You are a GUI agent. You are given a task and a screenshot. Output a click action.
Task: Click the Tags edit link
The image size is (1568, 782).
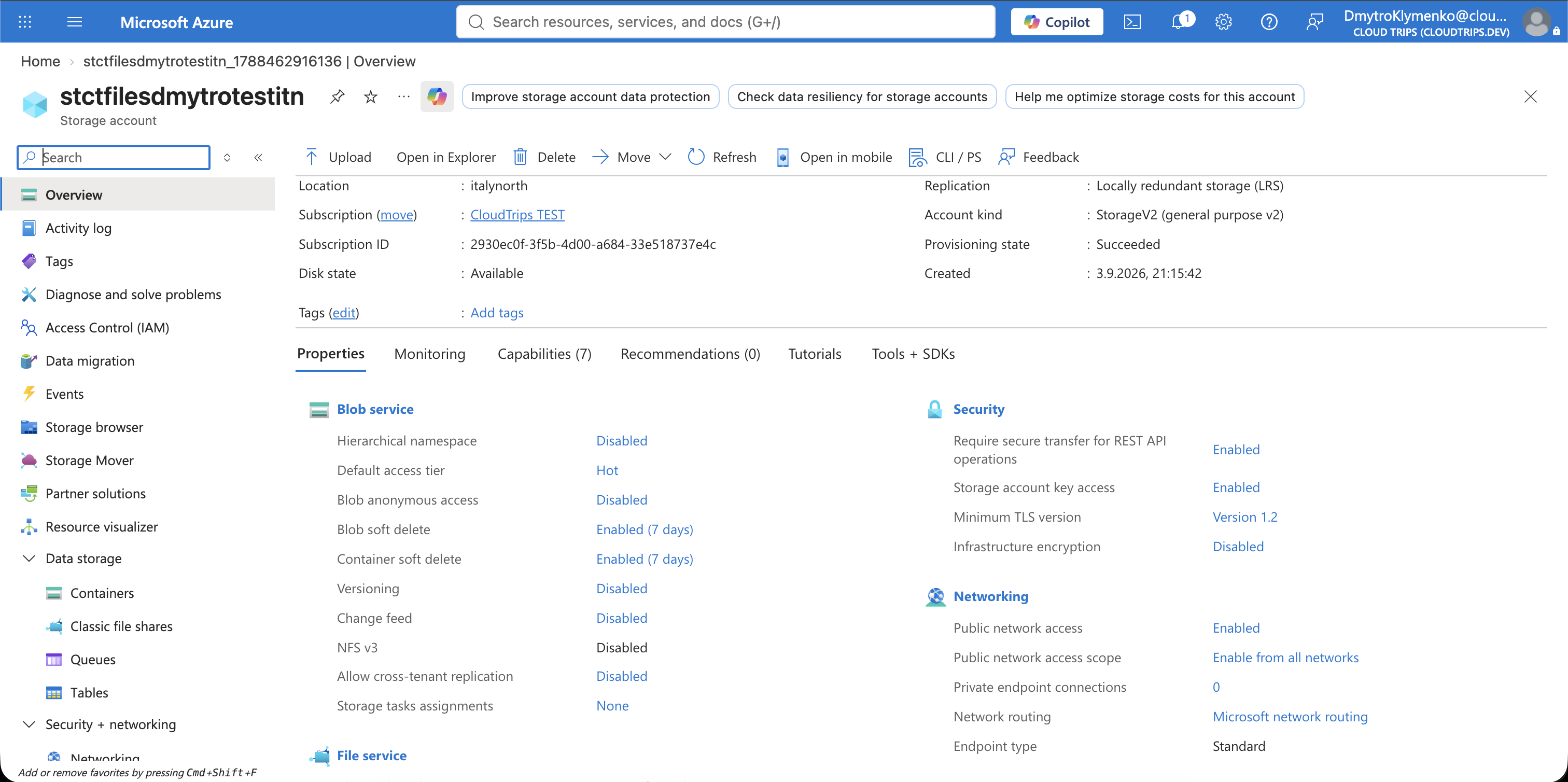pyautogui.click(x=344, y=312)
